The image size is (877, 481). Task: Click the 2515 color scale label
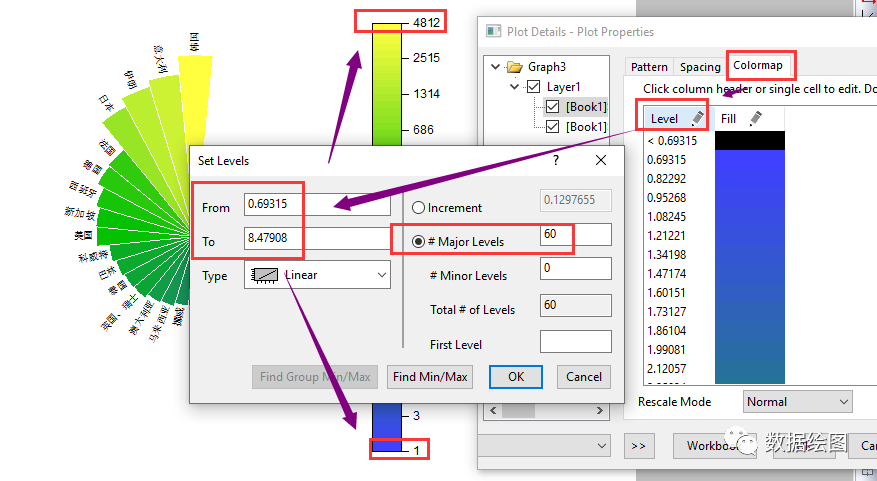coord(426,58)
